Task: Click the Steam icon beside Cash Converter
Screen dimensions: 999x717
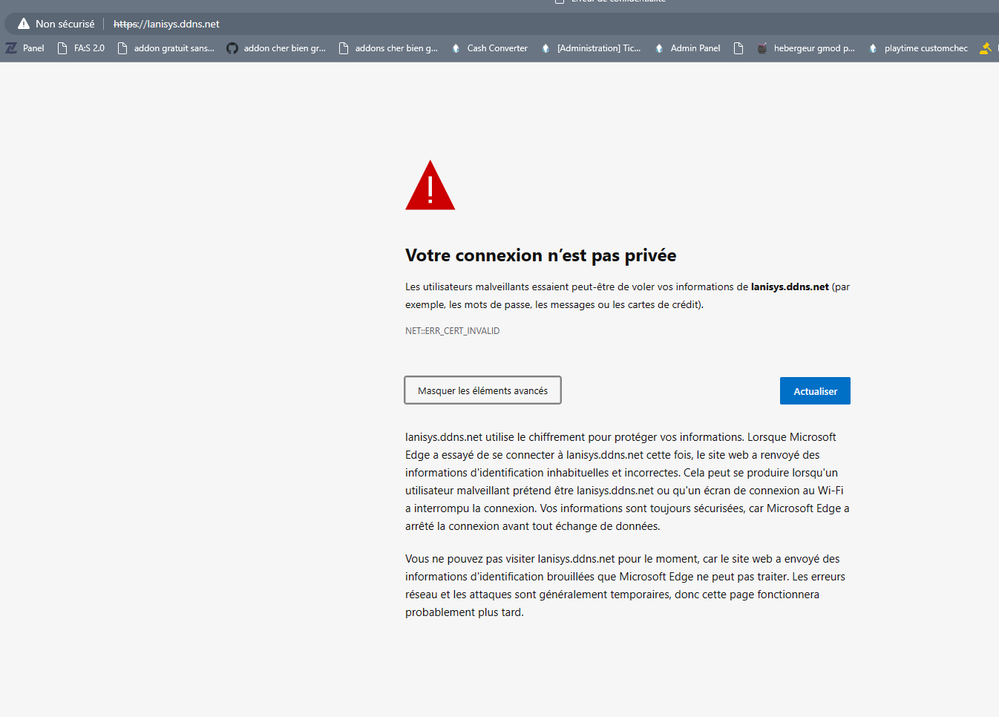Action: [454, 47]
